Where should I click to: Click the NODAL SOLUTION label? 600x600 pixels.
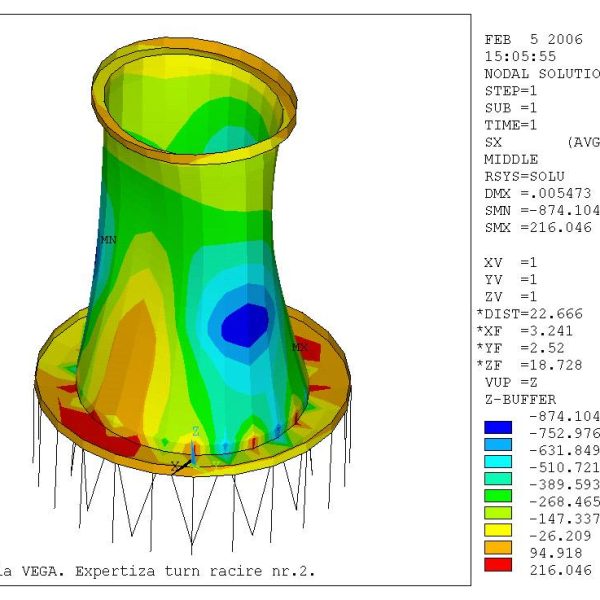coord(538,74)
